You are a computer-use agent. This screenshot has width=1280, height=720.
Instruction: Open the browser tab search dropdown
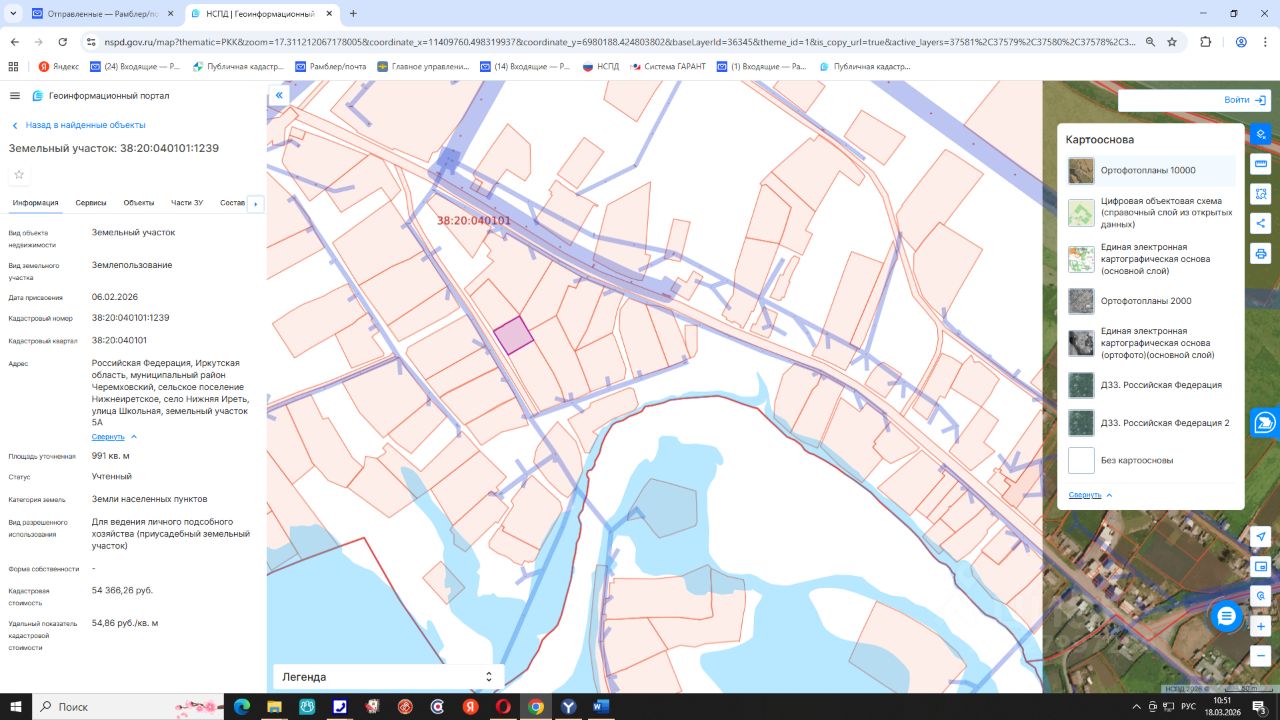click(x=13, y=14)
